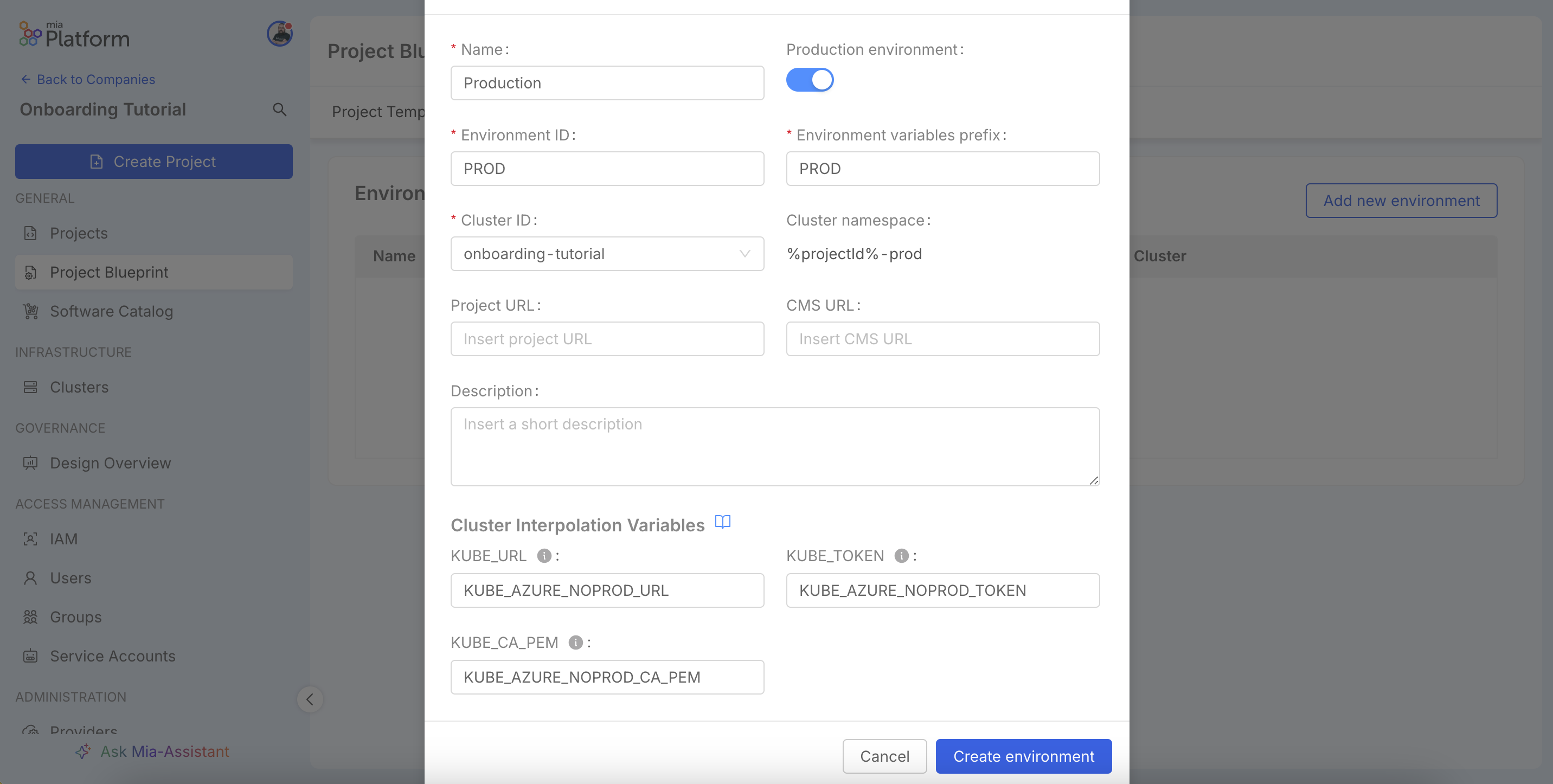Click the KUBE_CA_PEM input field
The height and width of the screenshot is (784, 1553).
click(x=607, y=677)
